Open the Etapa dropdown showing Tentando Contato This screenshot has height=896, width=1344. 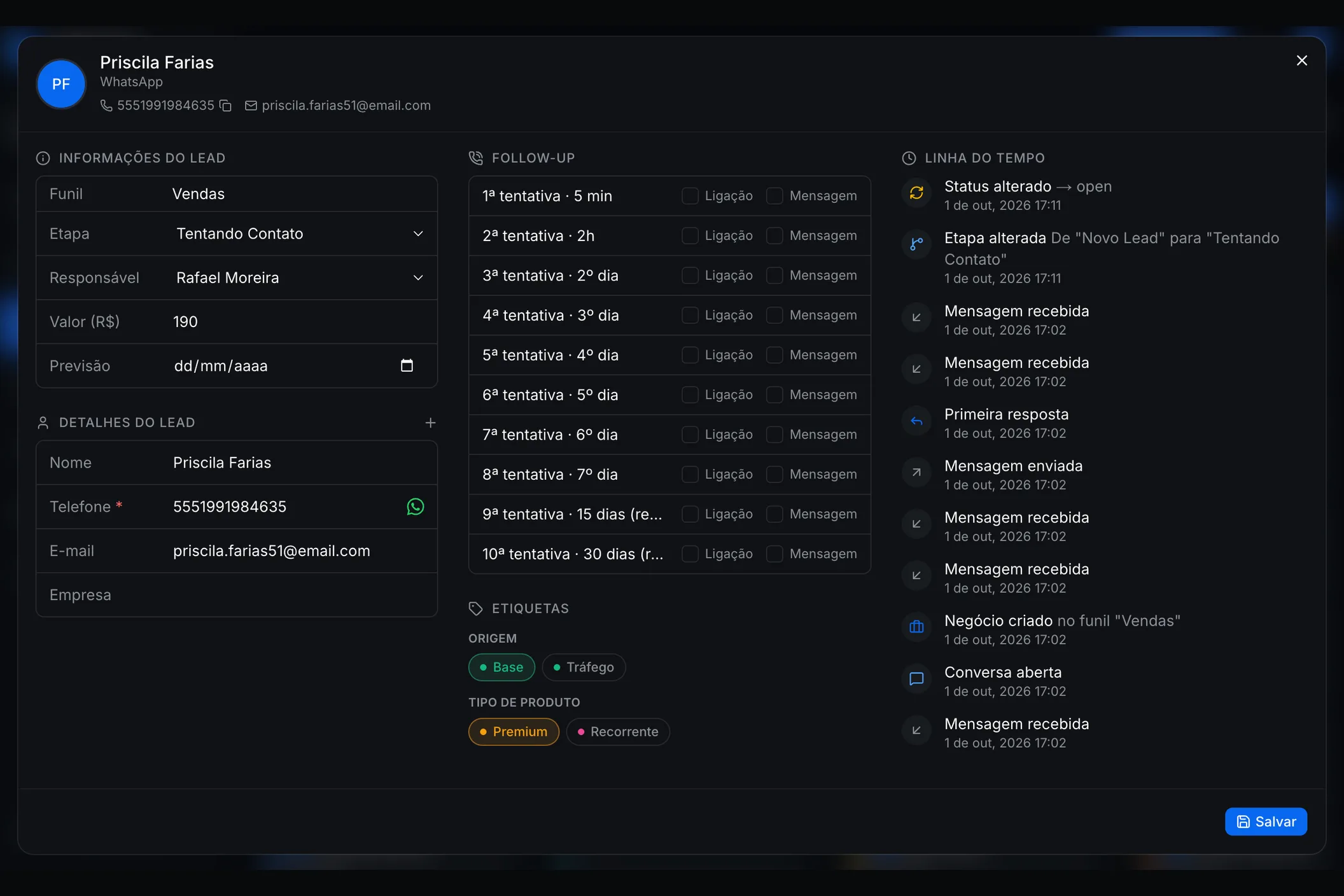300,234
